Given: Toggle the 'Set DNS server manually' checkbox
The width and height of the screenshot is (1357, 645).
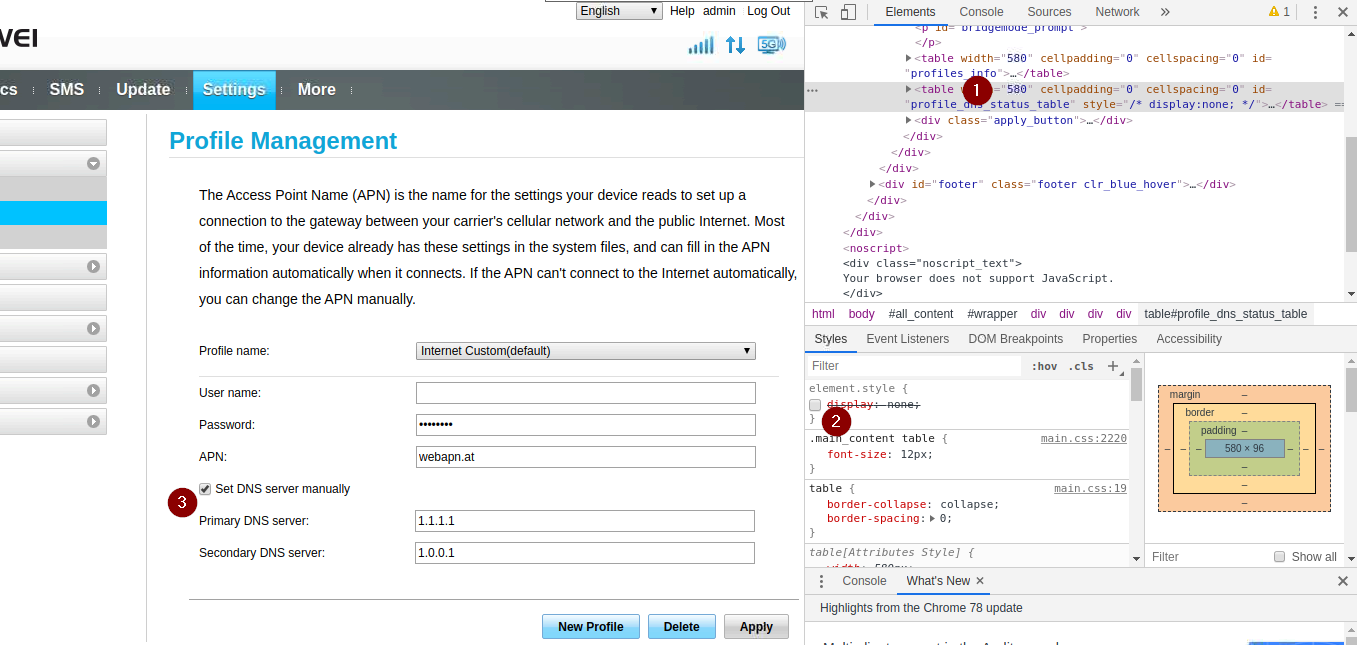Looking at the screenshot, I should pos(205,489).
